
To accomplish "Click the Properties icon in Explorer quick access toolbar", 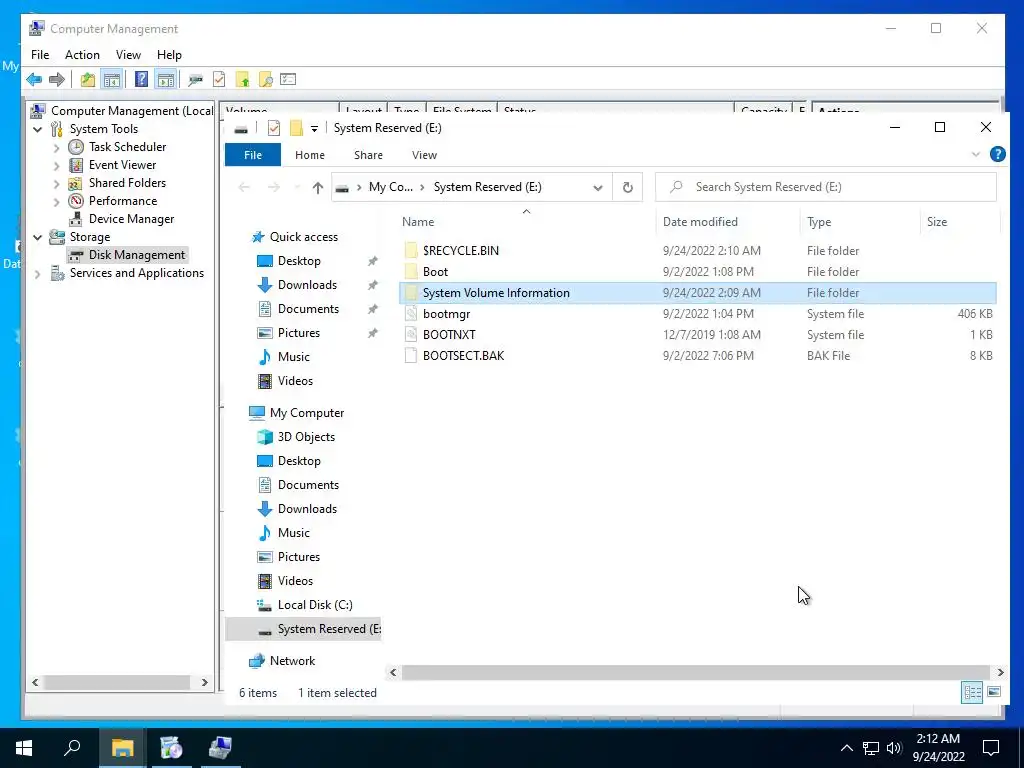I will [x=274, y=128].
